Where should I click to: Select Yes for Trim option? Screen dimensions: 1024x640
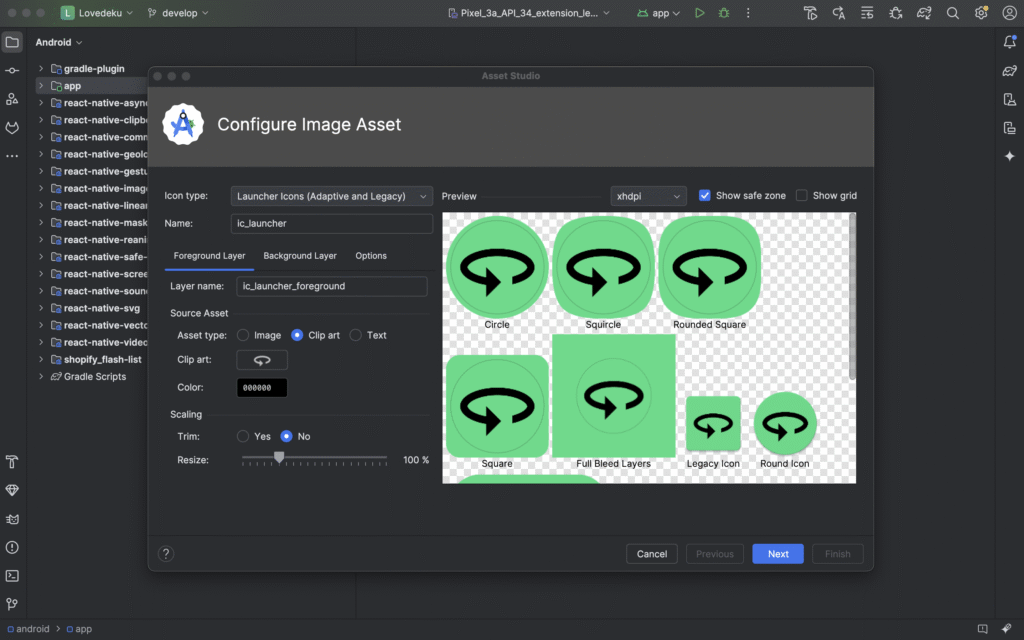(x=243, y=436)
